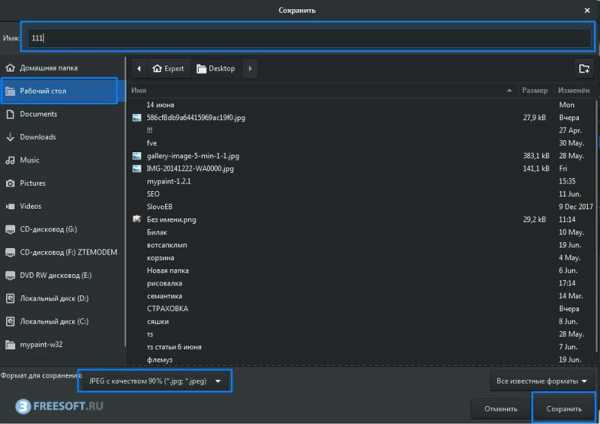This screenshot has height=424, width=600.
Task: Click the Size column header
Action: [535, 91]
